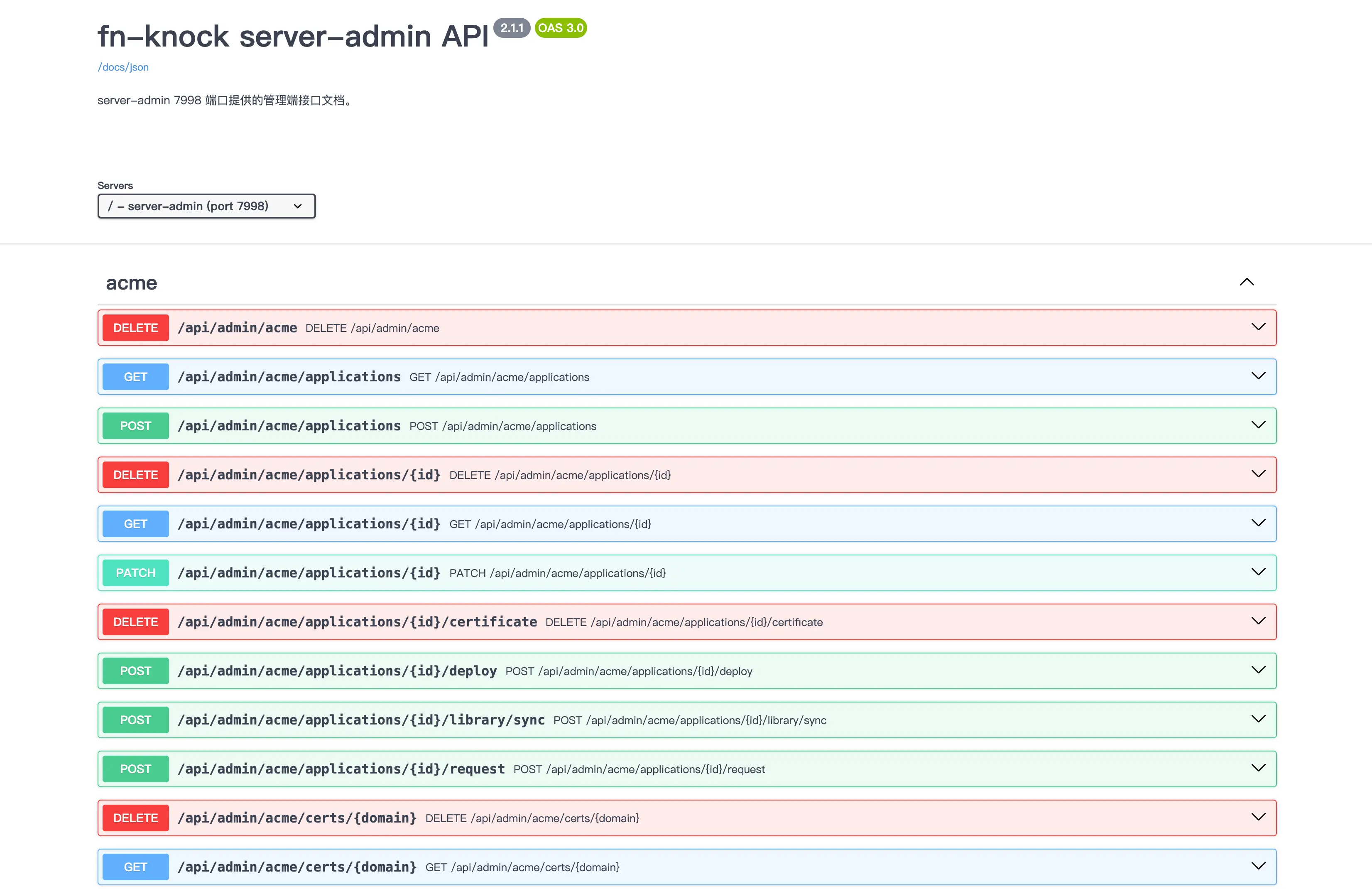Click DELETE badge of /api/admin/acme/certs/{domain}

(135, 818)
